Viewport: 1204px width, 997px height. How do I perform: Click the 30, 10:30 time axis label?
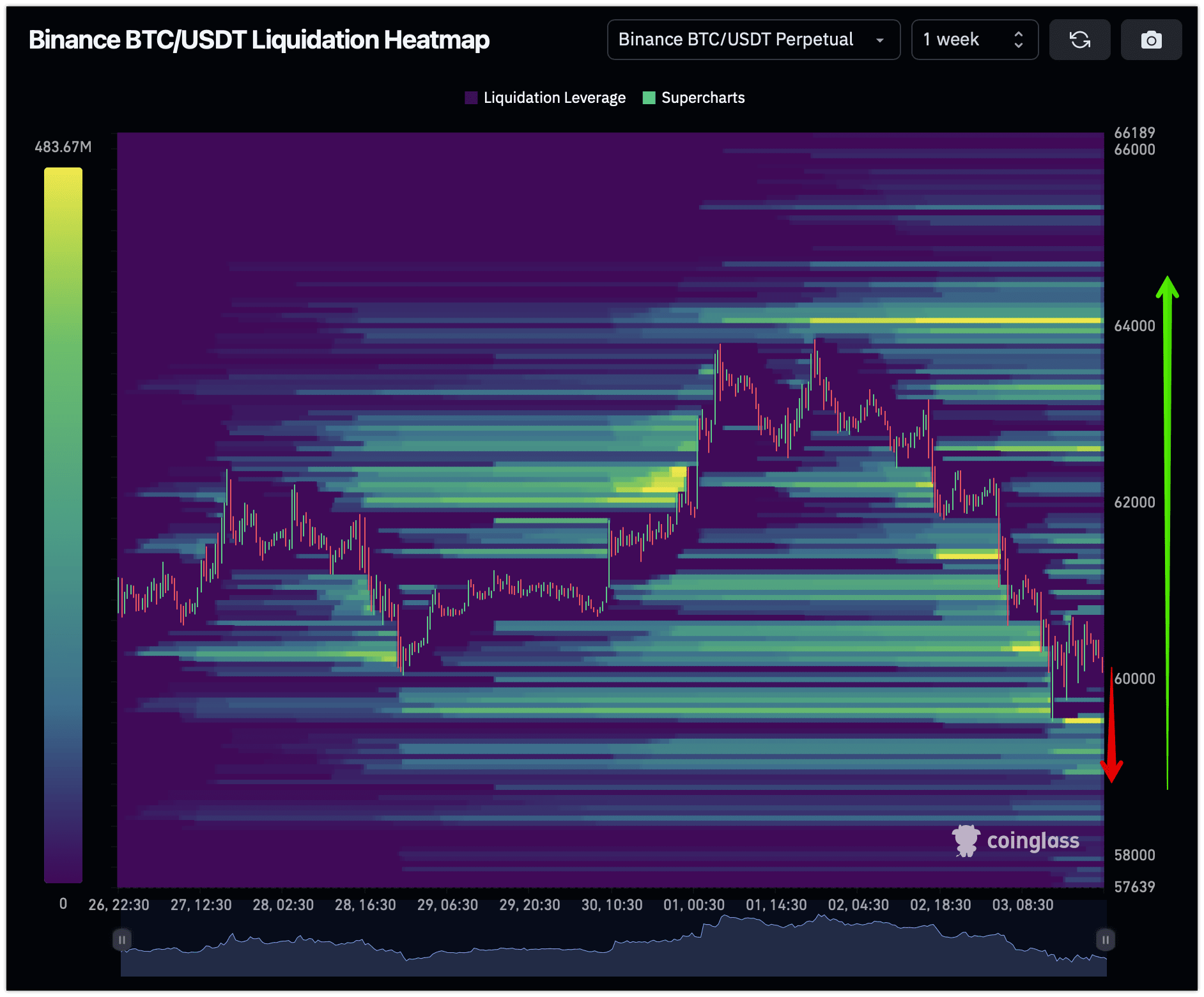[612, 905]
